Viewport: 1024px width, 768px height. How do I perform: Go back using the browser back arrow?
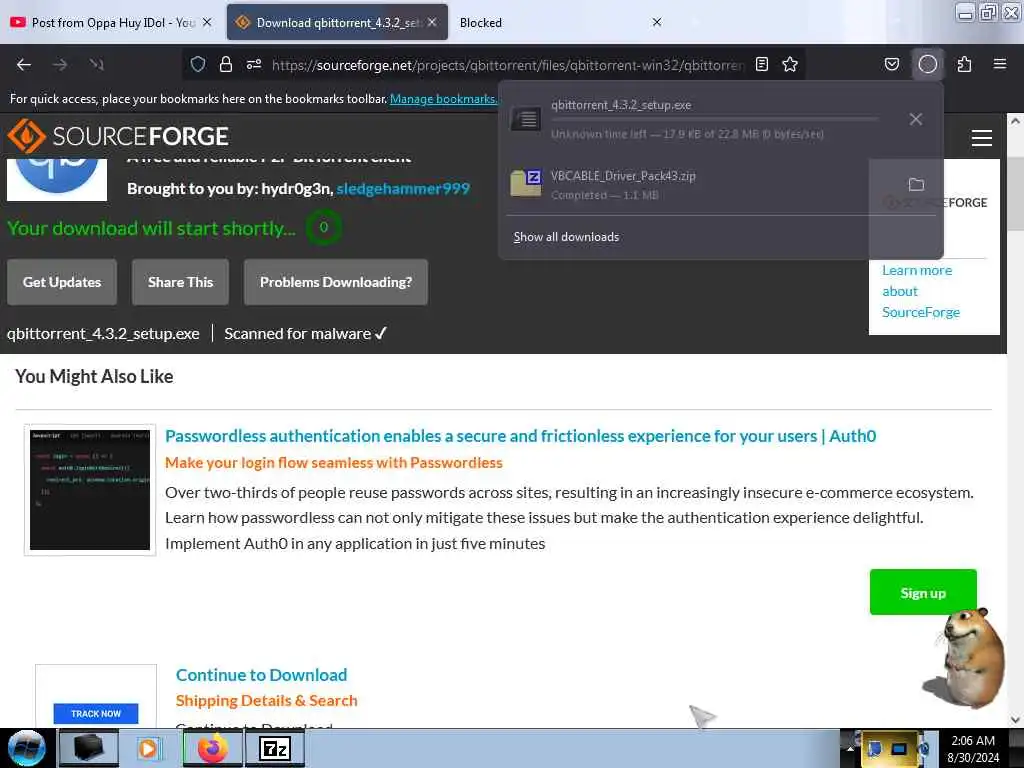(x=24, y=65)
